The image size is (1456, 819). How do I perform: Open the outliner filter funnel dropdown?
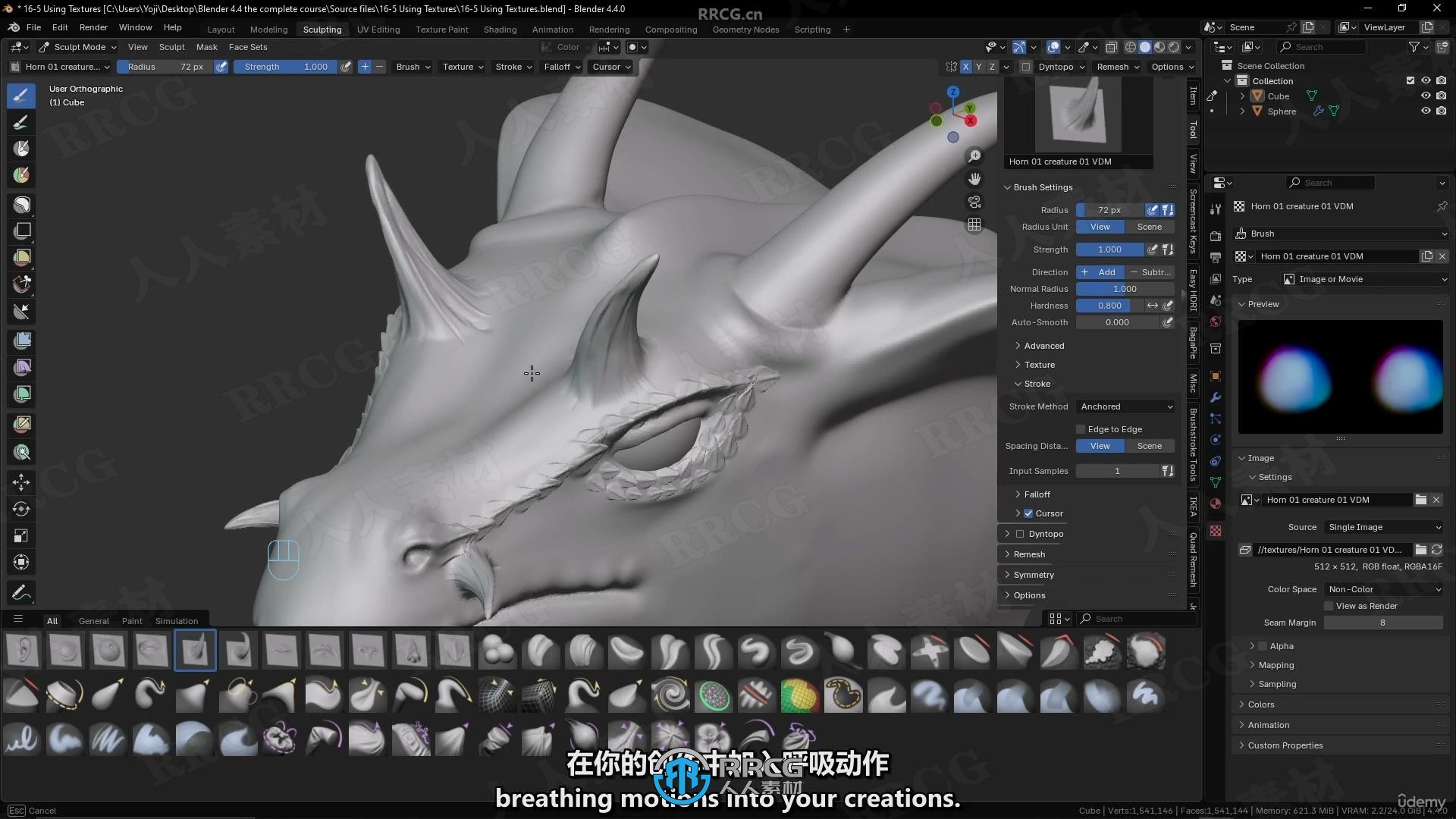(1418, 47)
